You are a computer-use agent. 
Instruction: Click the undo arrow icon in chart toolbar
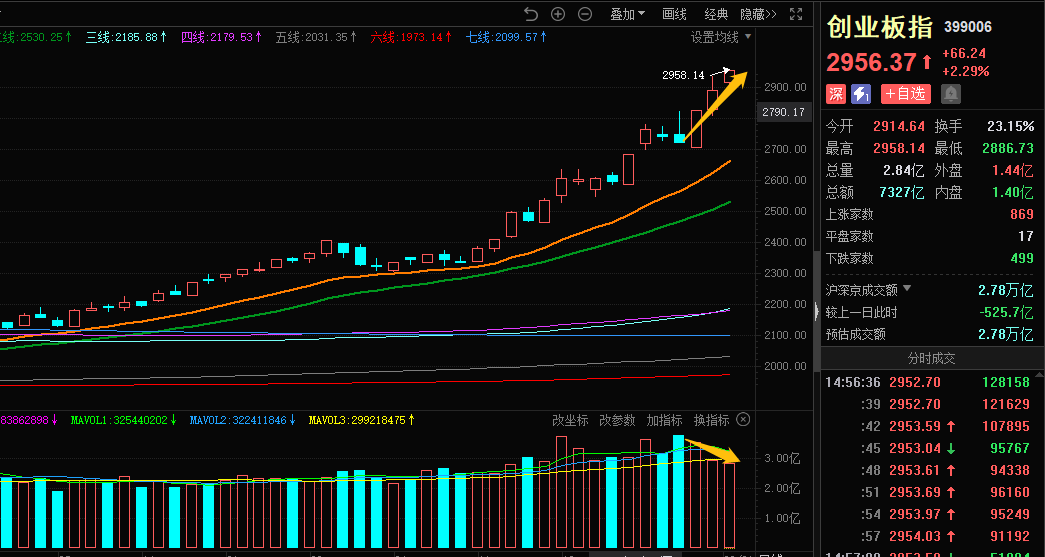coord(531,14)
